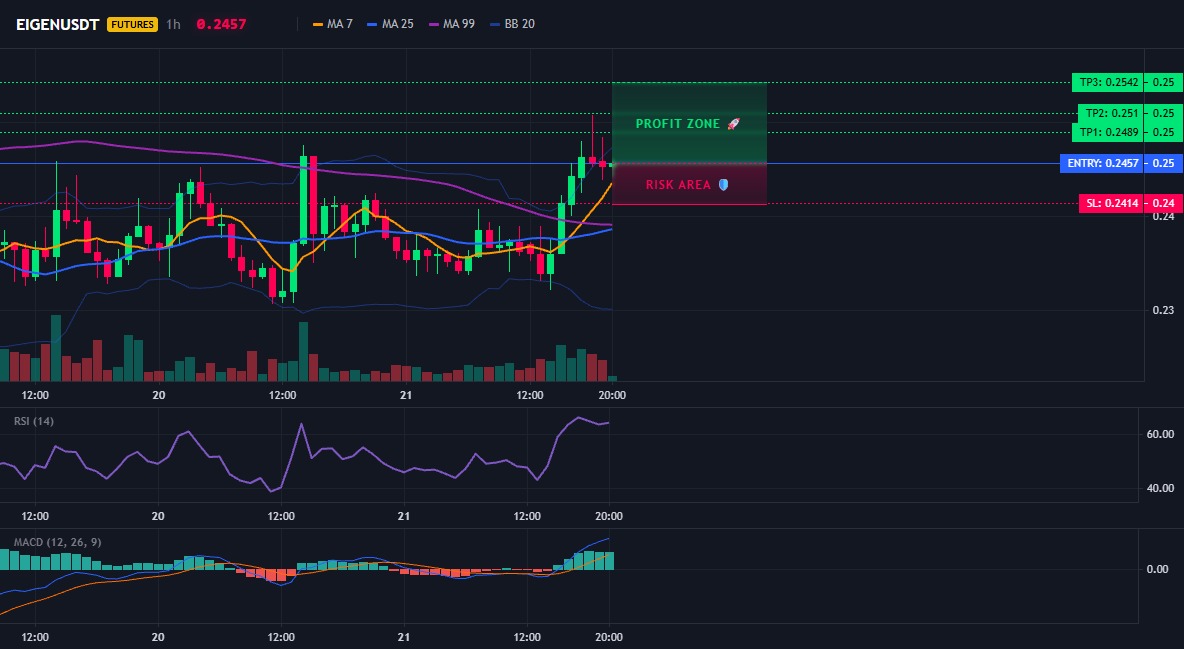Click the 0.00 MACD axis value

(1158, 569)
